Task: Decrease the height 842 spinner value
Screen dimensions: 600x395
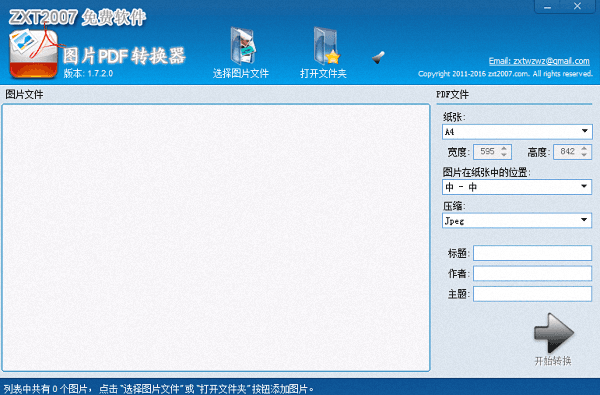Action: [x=584, y=155]
